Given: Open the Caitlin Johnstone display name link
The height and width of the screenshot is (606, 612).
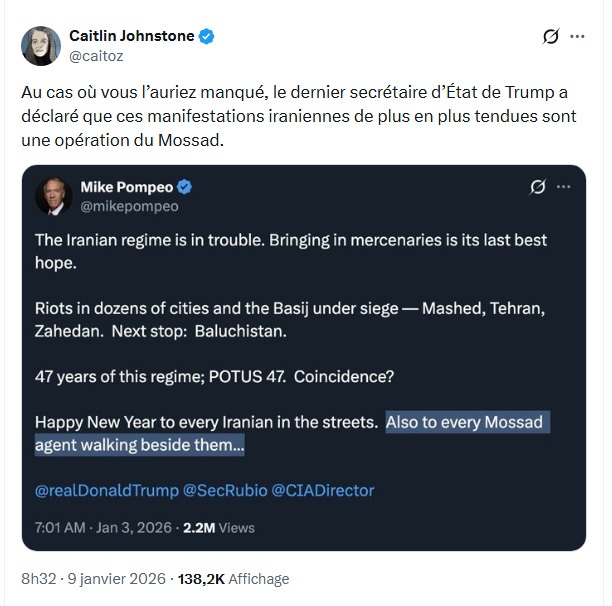Looking at the screenshot, I should 132,36.
